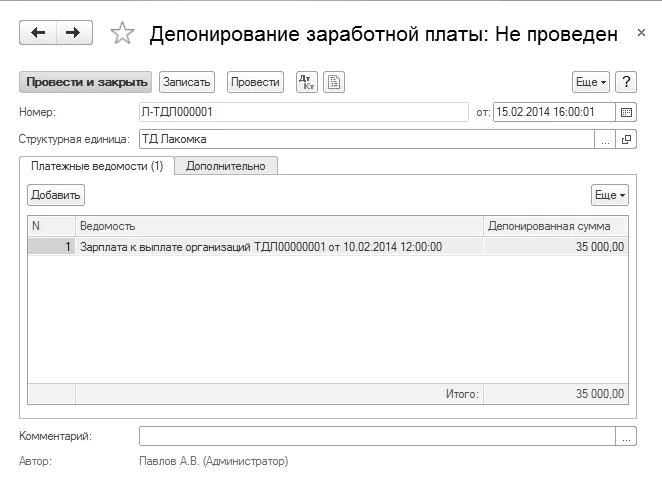Focus the Номер input field
This screenshot has width=662, height=482.
[x=304, y=112]
